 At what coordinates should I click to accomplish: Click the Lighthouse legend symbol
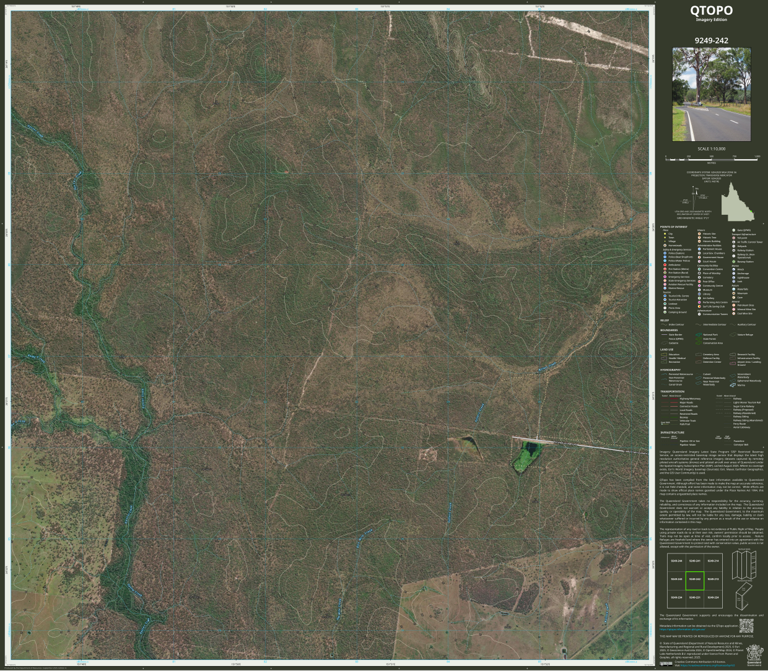click(x=734, y=278)
